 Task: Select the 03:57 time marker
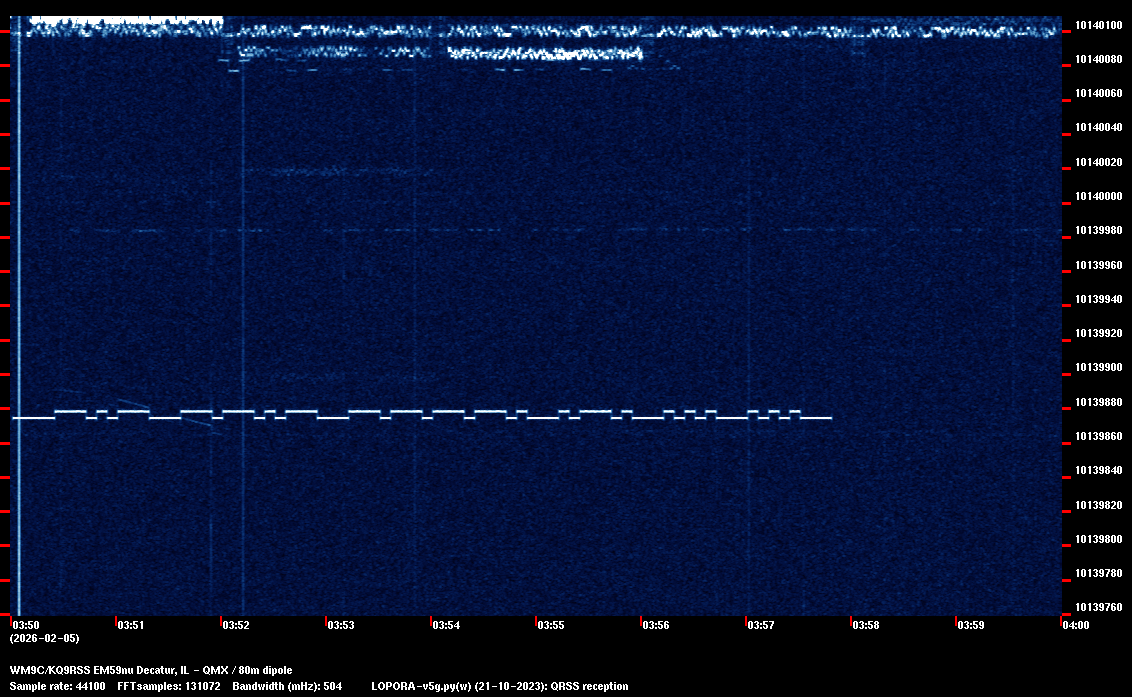tap(761, 625)
